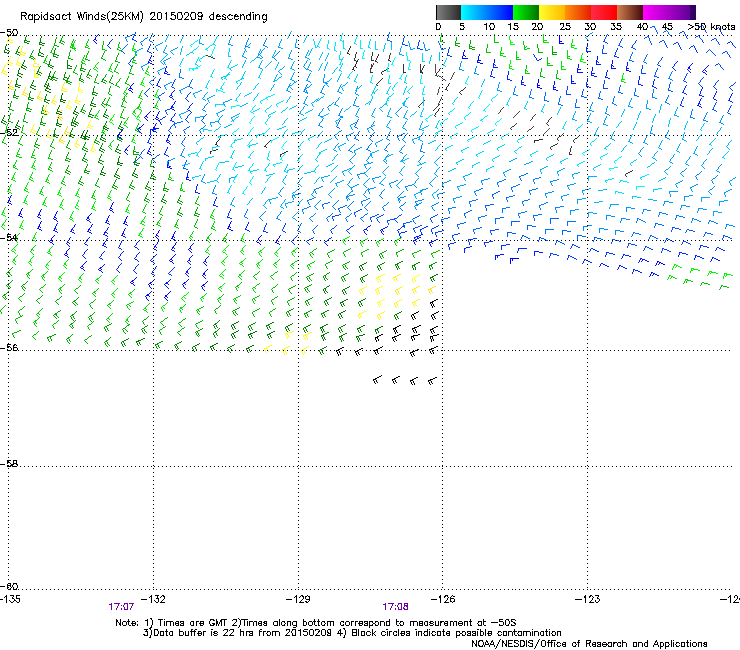
Task: Click the chart title 'Rapidscat Winds(25KM) 20150209 descending'
Action: [x=143, y=17]
